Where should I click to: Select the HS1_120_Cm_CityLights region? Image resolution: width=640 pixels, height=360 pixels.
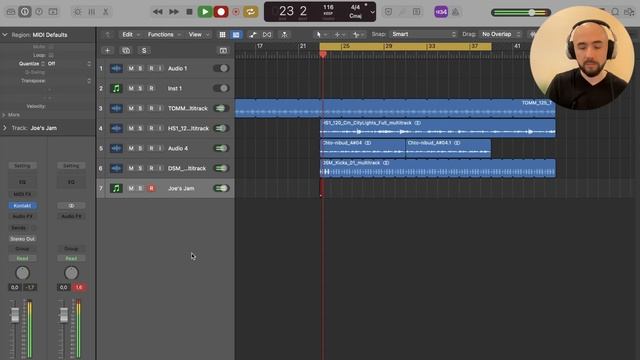point(438,128)
